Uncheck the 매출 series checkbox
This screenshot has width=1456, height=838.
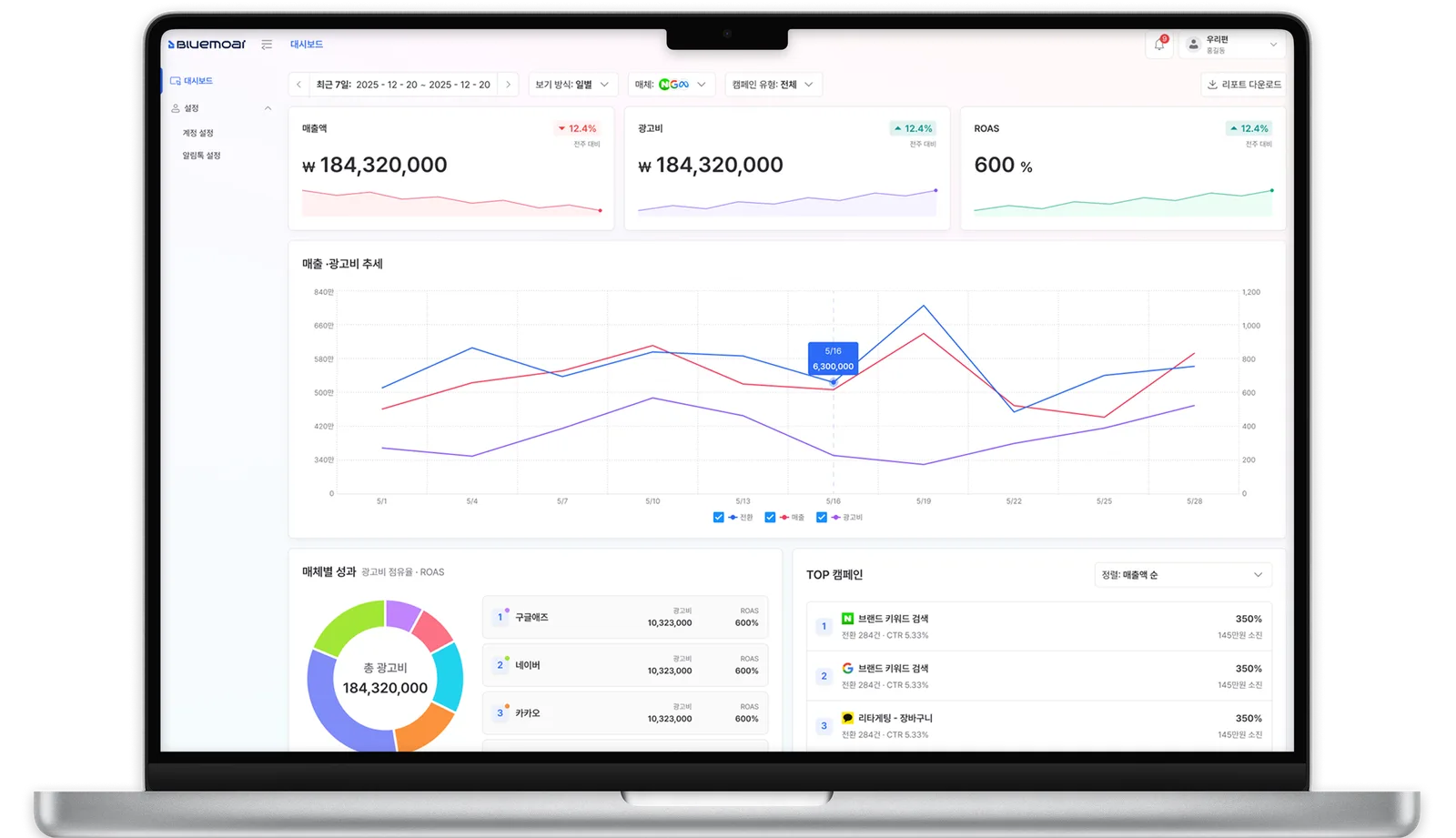pos(770,517)
